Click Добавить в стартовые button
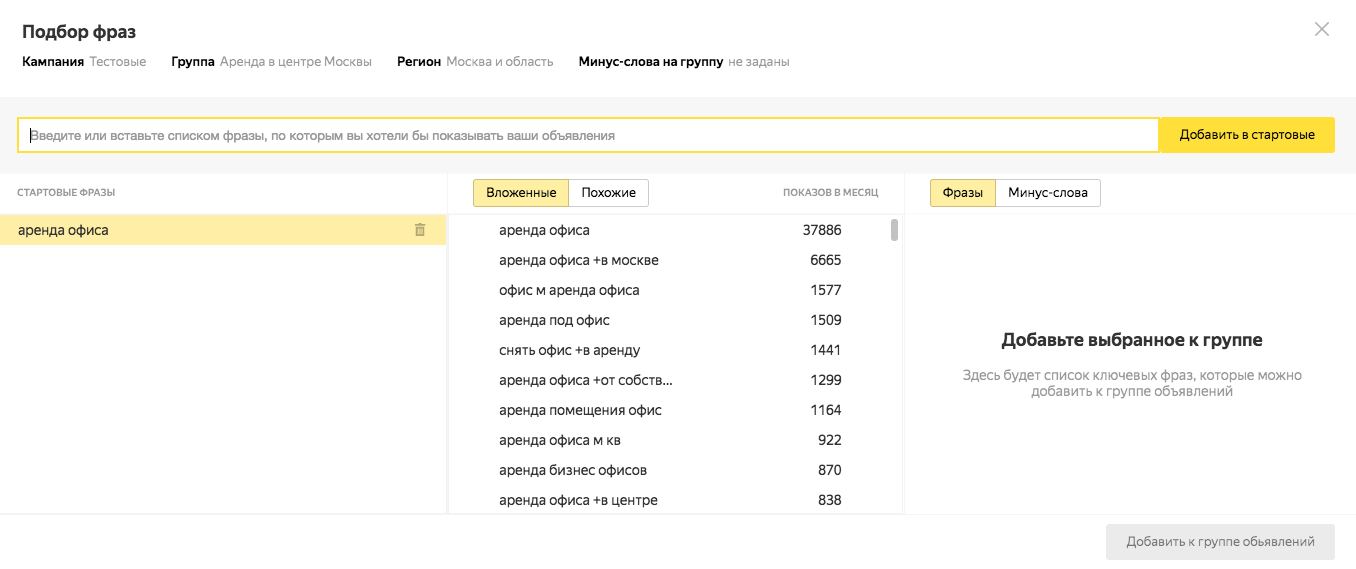The height and width of the screenshot is (569, 1356). [1246, 135]
